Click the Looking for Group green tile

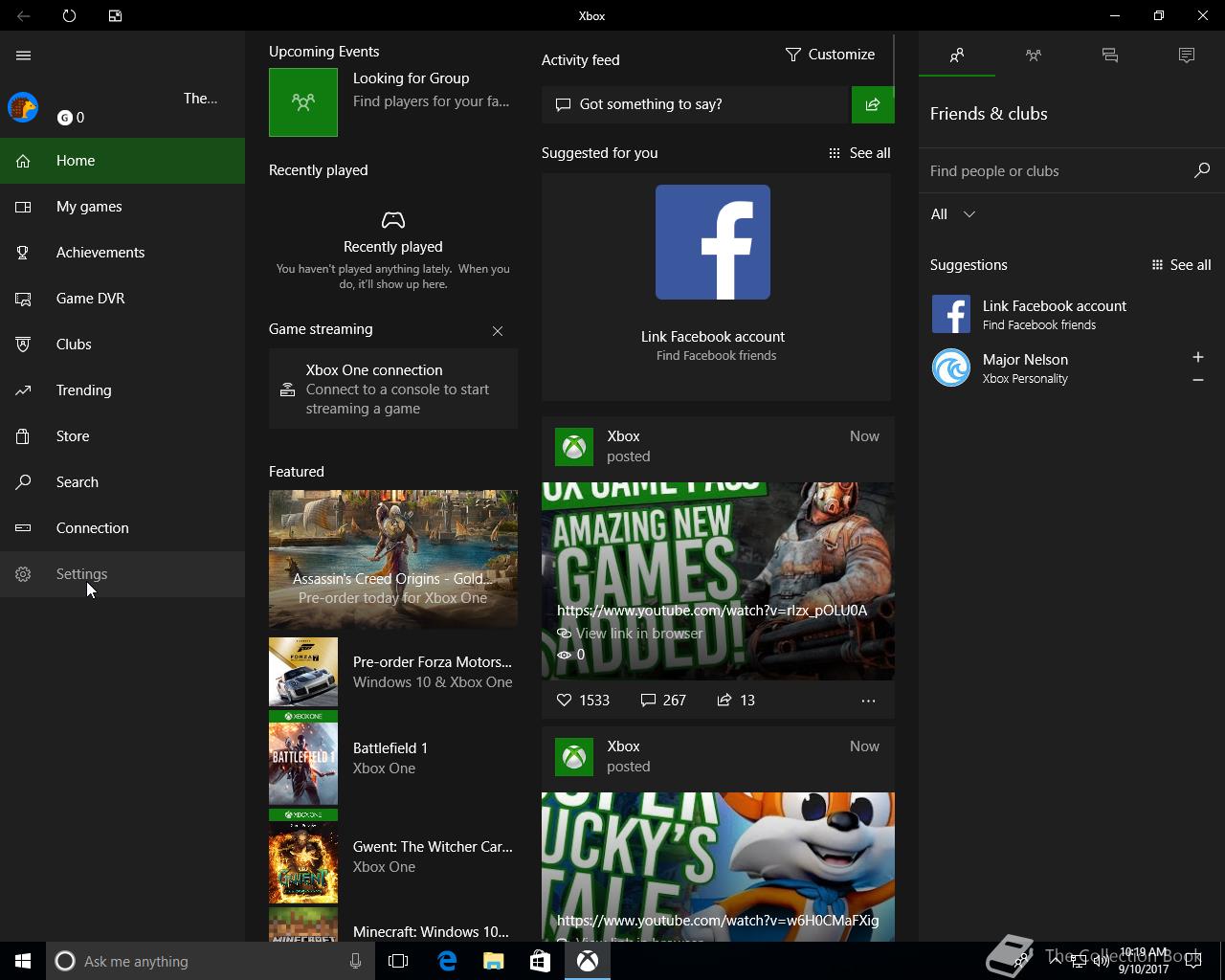tap(303, 102)
